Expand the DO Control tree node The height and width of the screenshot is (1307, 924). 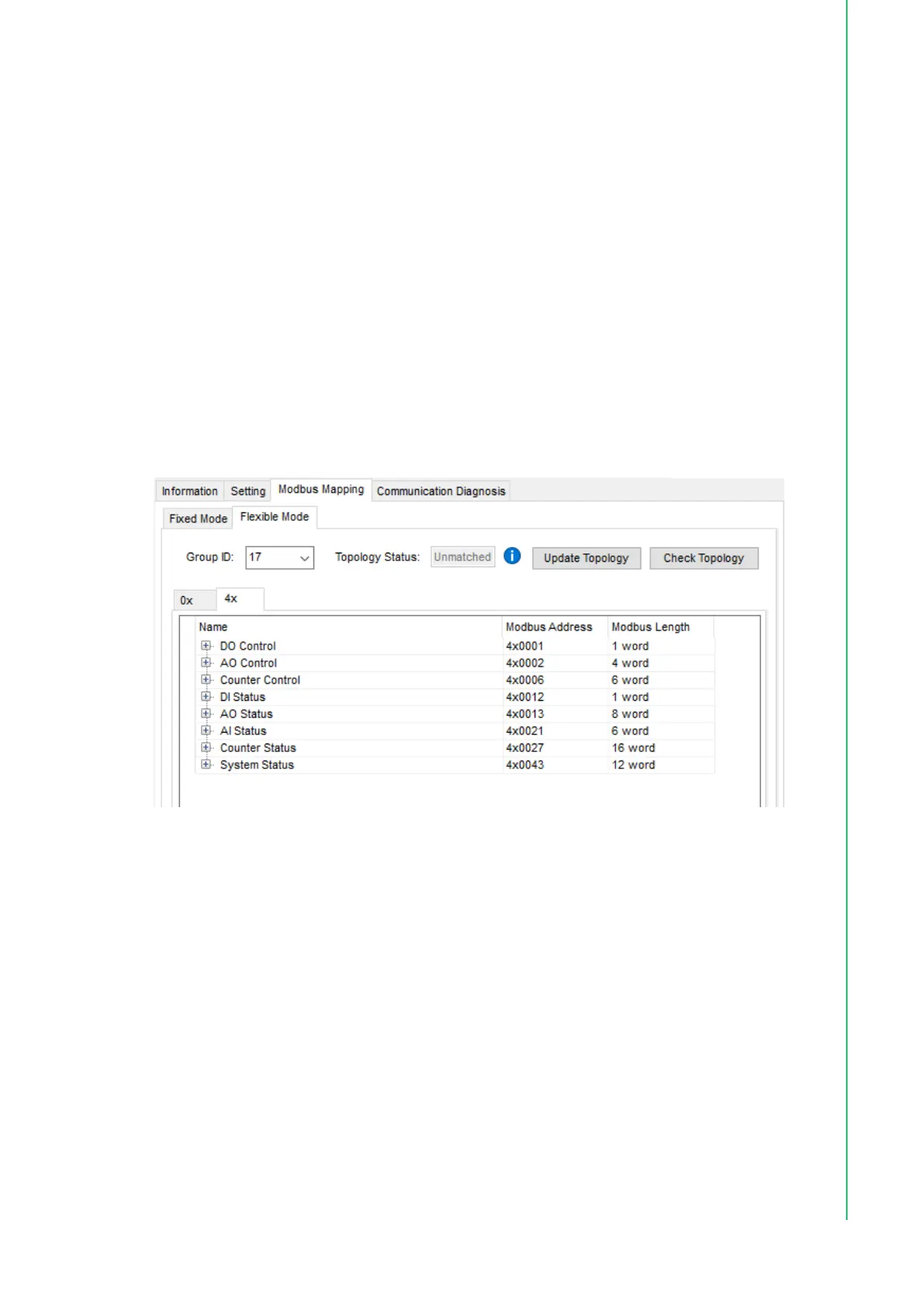pos(206,646)
